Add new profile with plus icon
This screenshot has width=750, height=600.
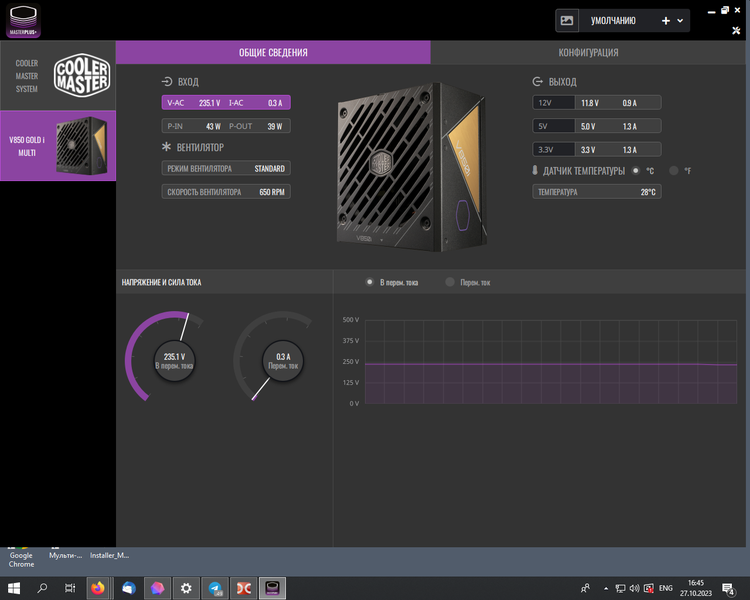[x=665, y=21]
